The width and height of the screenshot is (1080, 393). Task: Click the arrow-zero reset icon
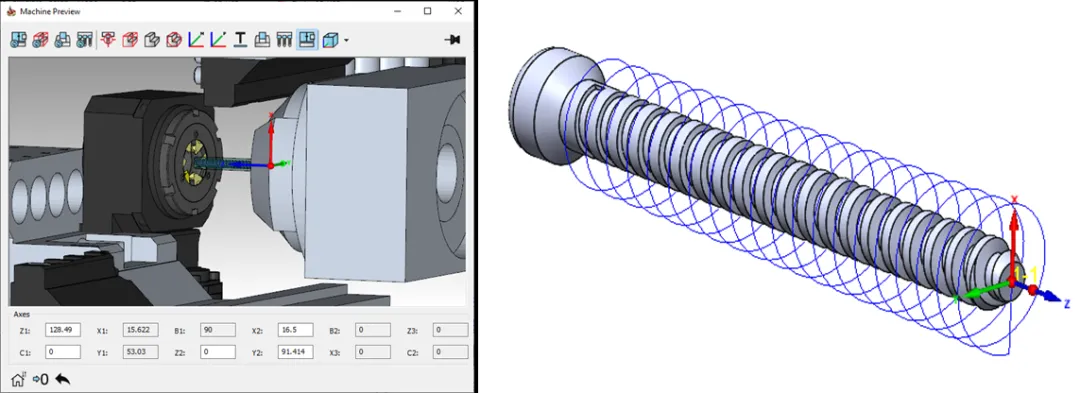(x=41, y=379)
